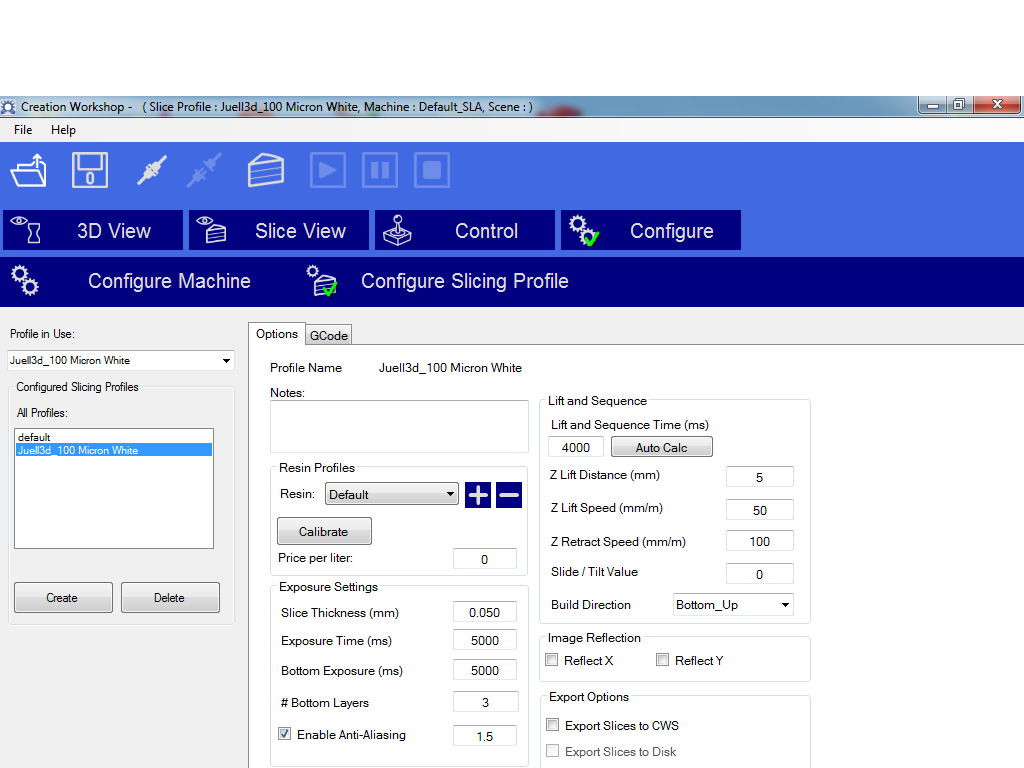Expand the Resin dropdown
Image resolution: width=1024 pixels, height=768 pixels.
[x=450, y=494]
